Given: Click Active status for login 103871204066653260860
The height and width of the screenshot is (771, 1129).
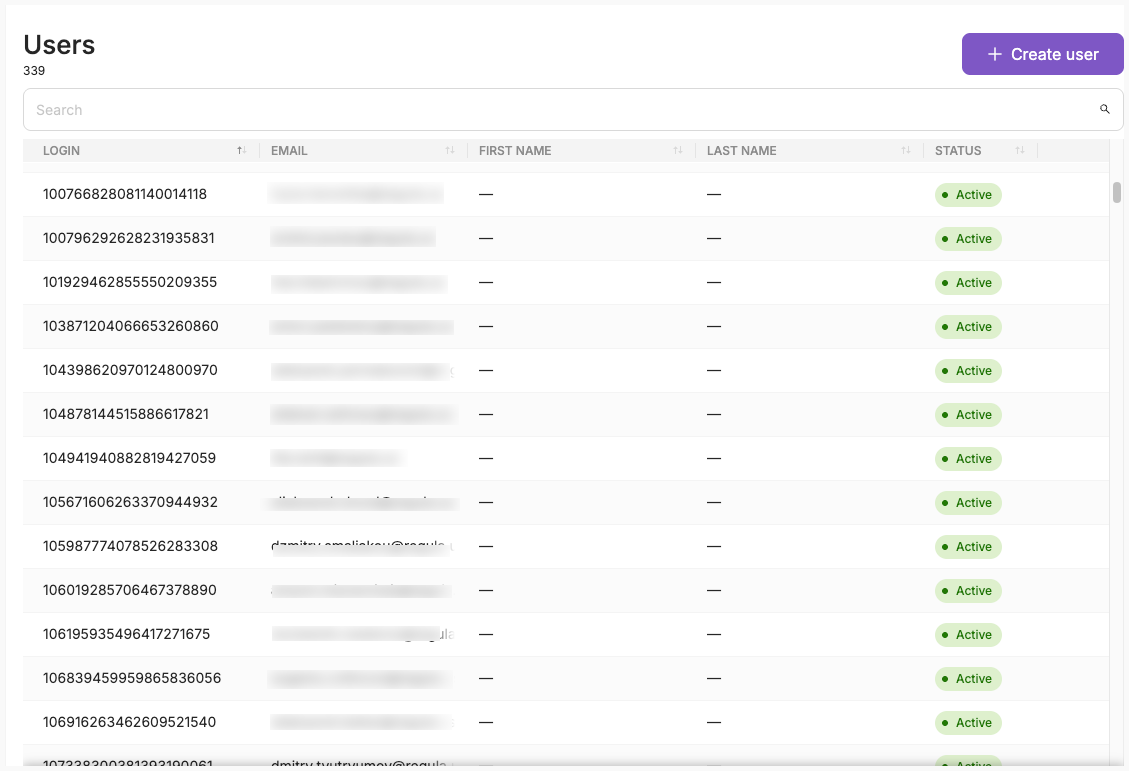Looking at the screenshot, I should click(x=968, y=327).
